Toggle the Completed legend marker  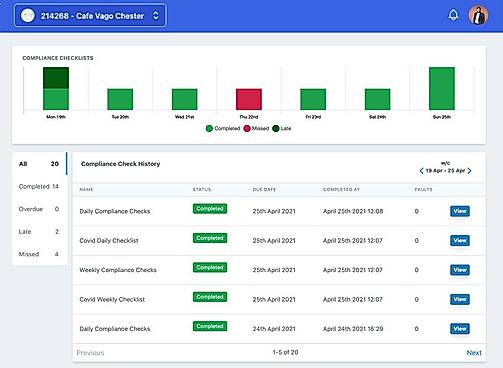point(209,128)
